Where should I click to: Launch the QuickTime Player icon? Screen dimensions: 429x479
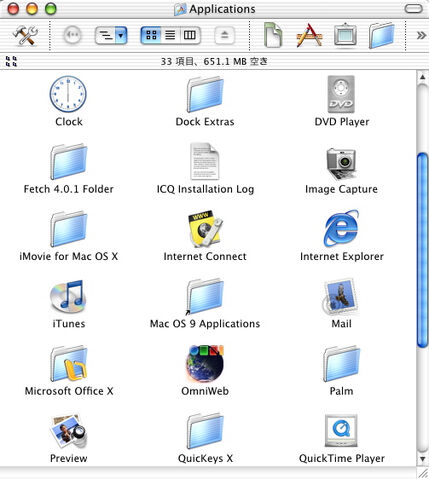[341, 431]
